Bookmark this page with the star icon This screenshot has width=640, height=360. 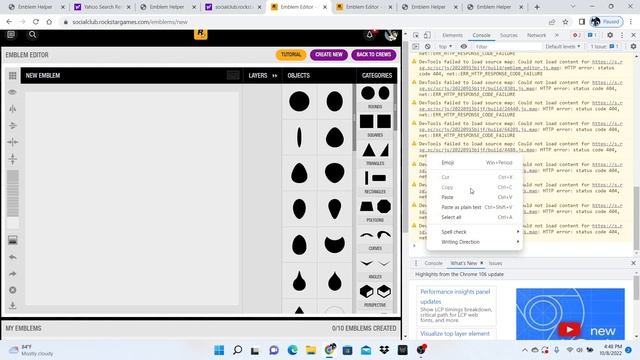[x=565, y=22]
